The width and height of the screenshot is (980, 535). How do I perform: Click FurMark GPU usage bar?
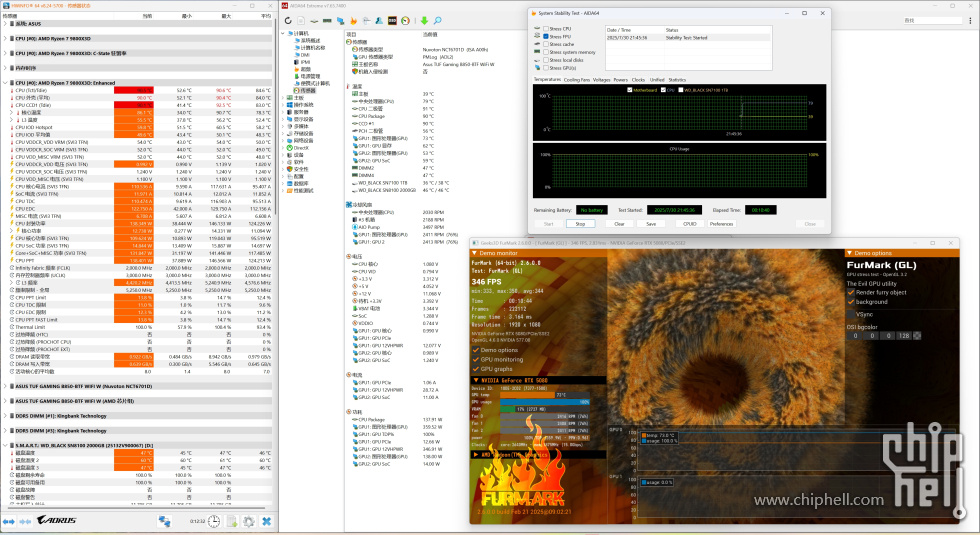545,402
